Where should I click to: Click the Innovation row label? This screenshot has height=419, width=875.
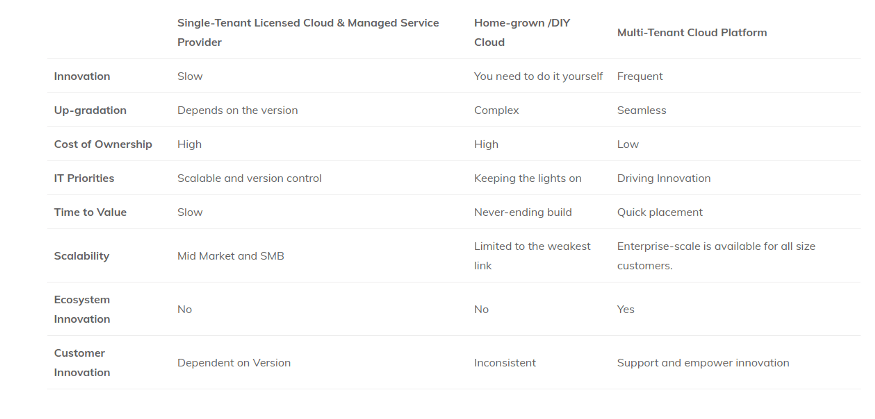pos(82,76)
